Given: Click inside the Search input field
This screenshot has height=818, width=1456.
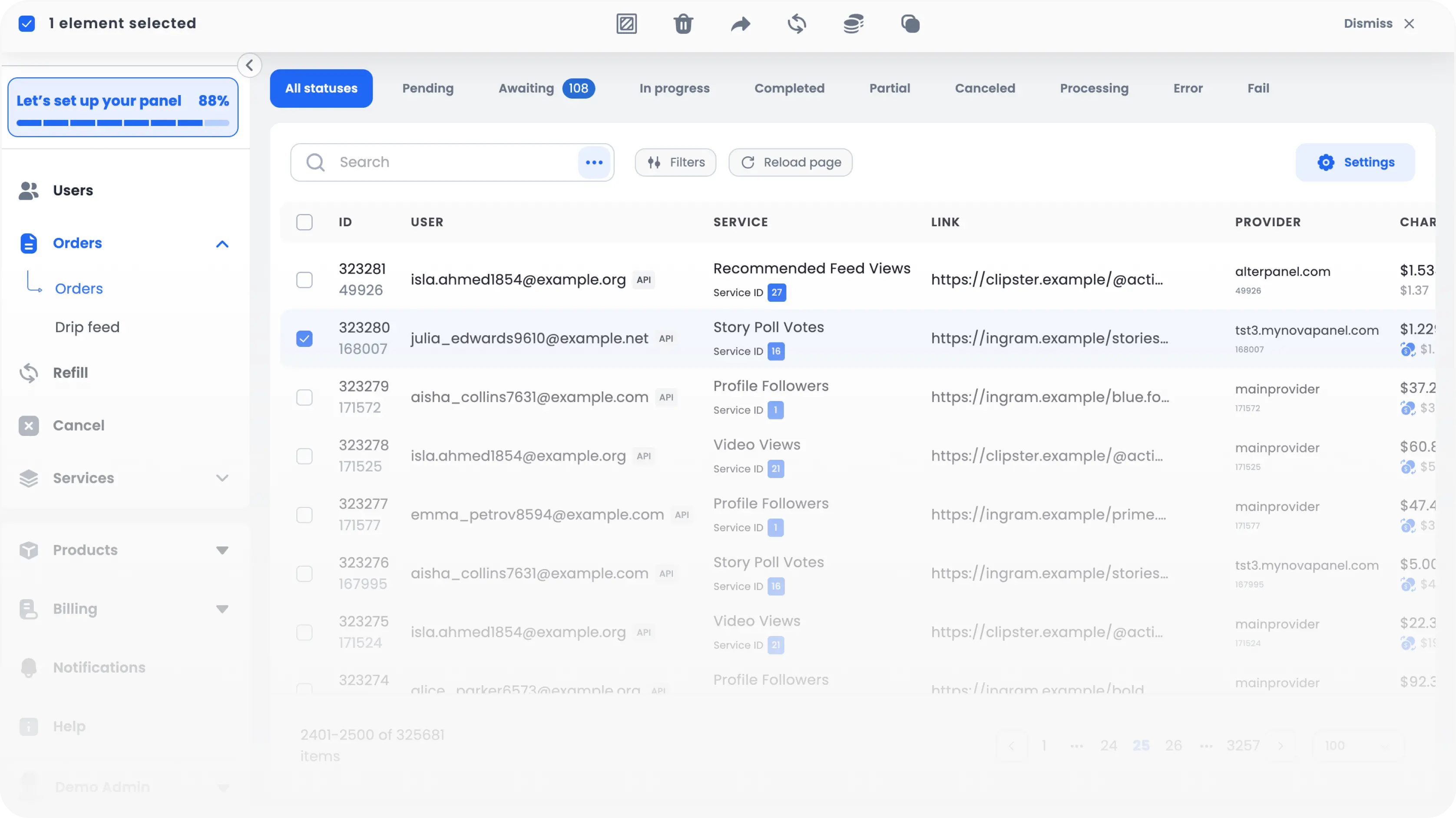Looking at the screenshot, I should pyautogui.click(x=452, y=163).
